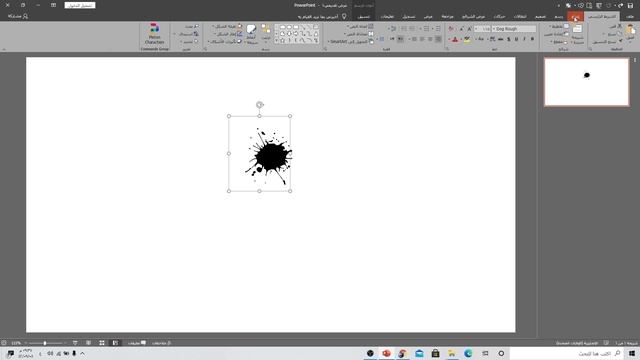640x360 pixels.
Task: Switch to Normal view in status bar
Action: click(x=115, y=343)
